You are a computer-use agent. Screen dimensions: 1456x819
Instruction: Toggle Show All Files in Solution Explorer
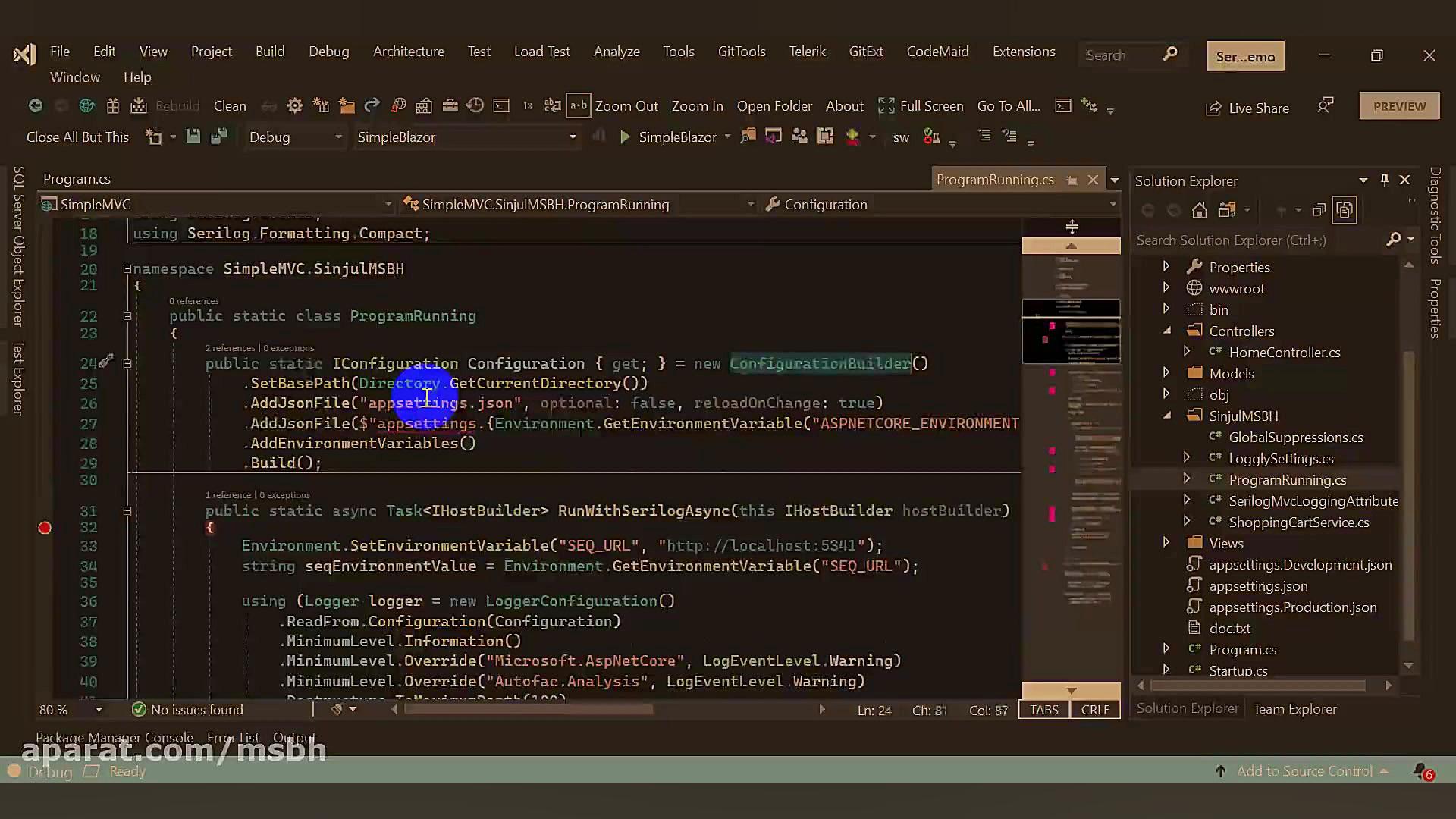[1345, 210]
